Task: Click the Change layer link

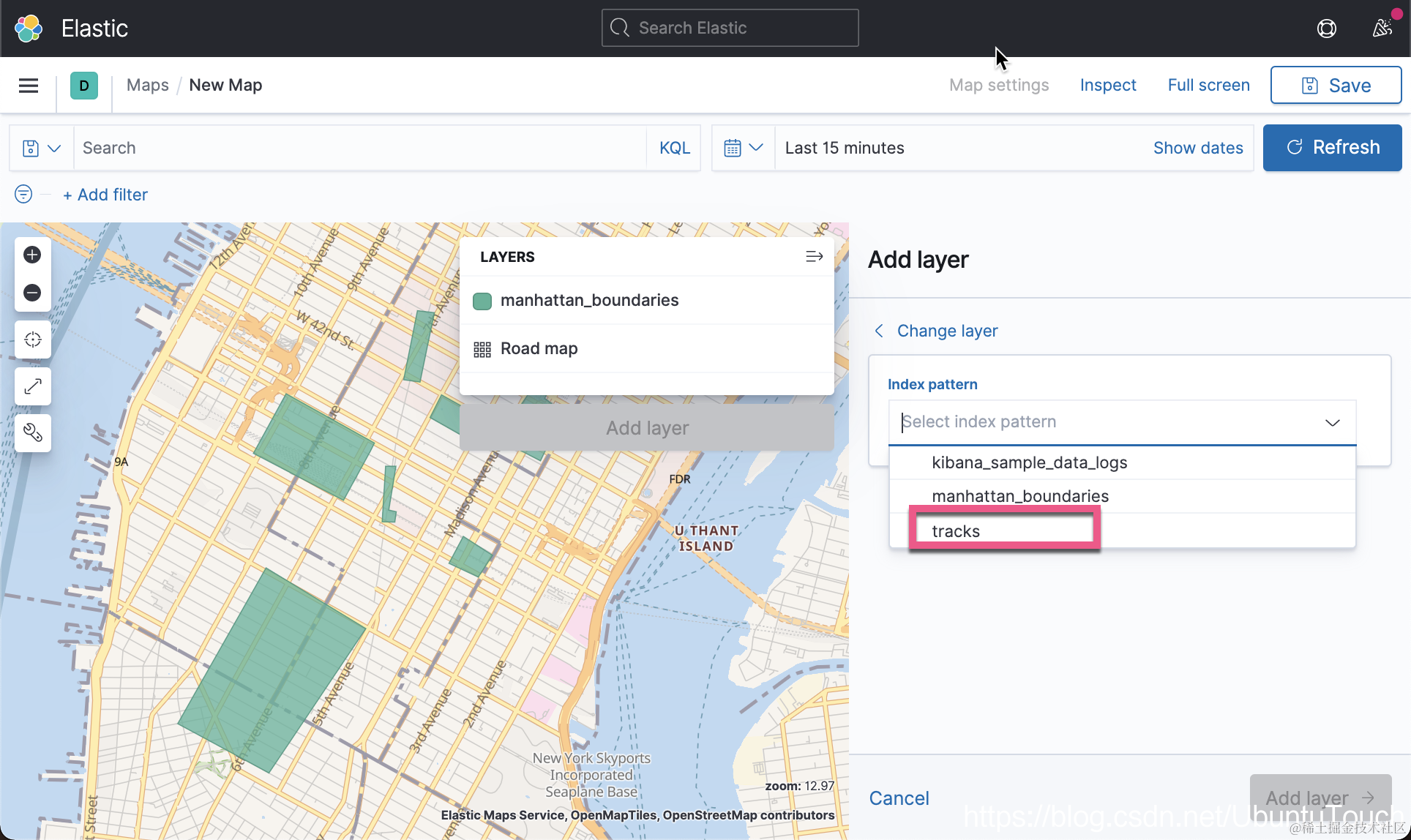Action: point(946,331)
